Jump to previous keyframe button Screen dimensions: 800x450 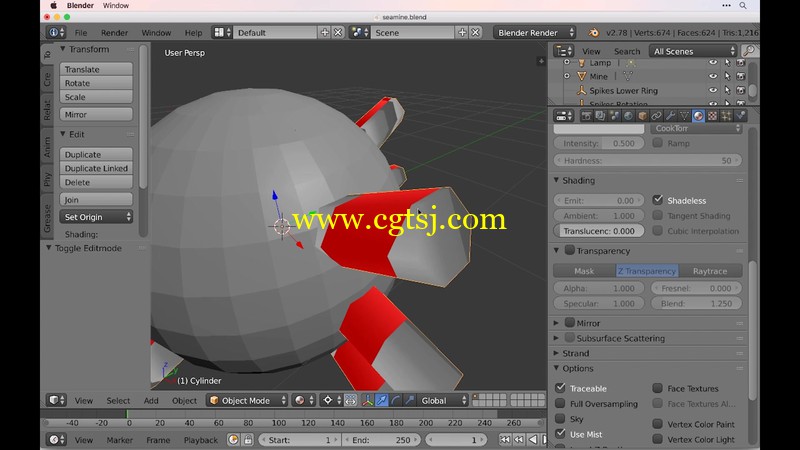(x=519, y=440)
